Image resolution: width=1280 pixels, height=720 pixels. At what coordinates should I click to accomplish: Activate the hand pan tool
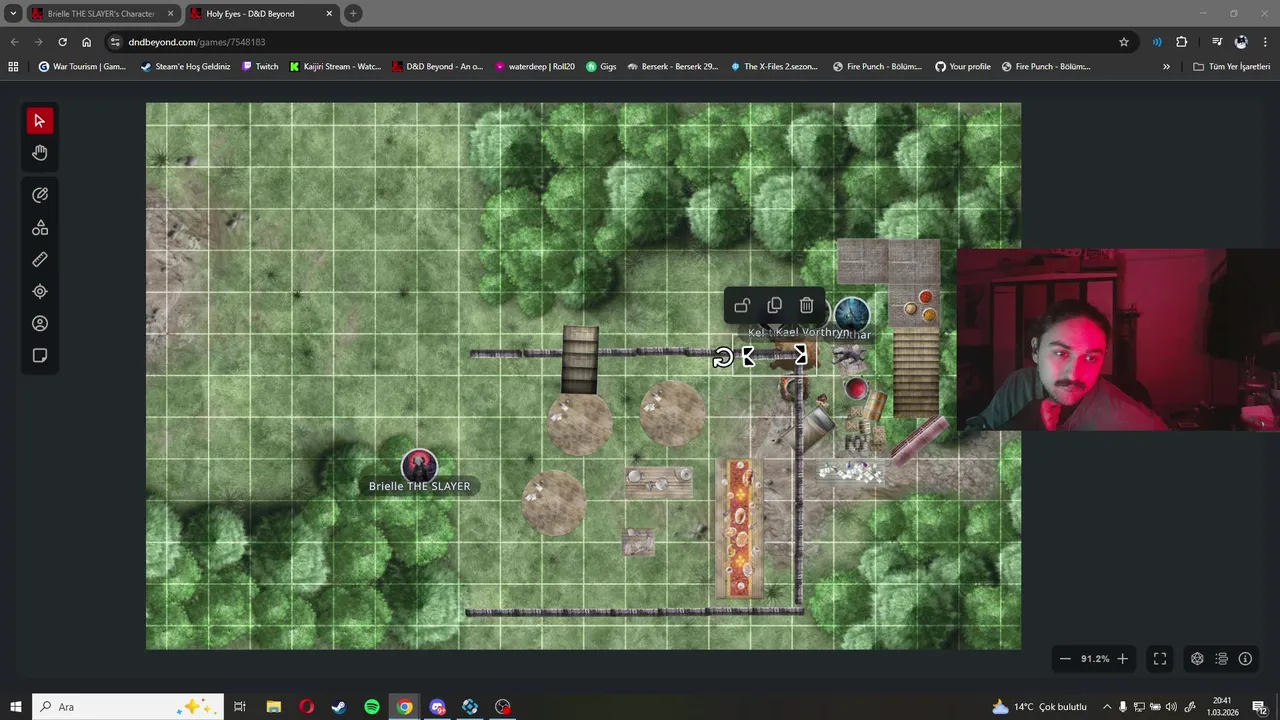click(40, 153)
